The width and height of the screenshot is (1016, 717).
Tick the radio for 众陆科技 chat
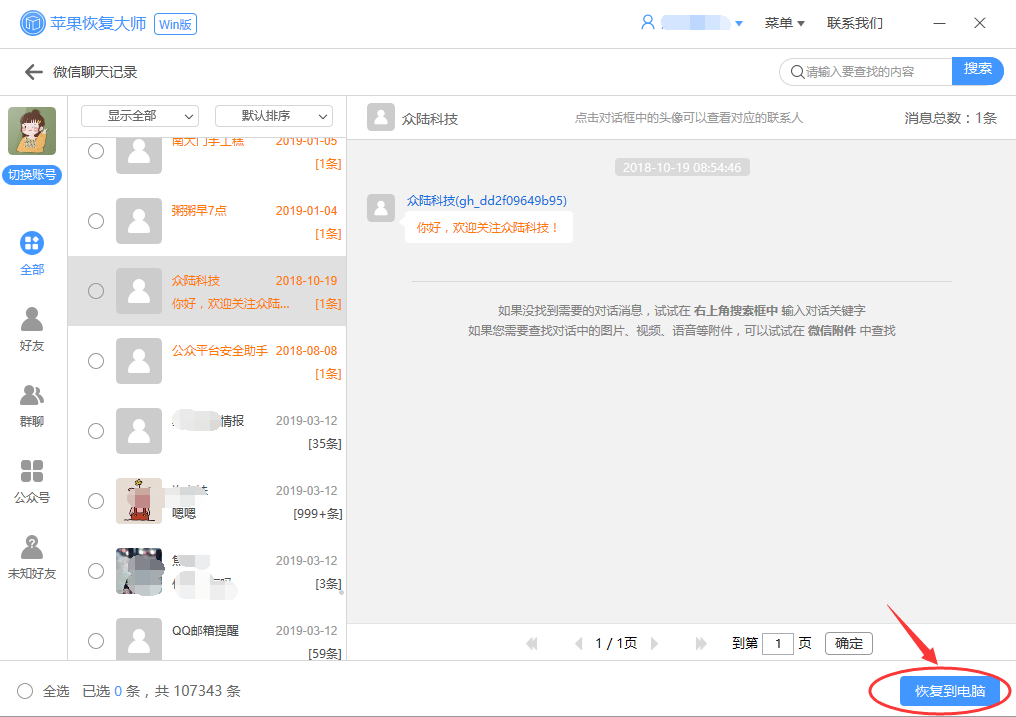(x=96, y=291)
